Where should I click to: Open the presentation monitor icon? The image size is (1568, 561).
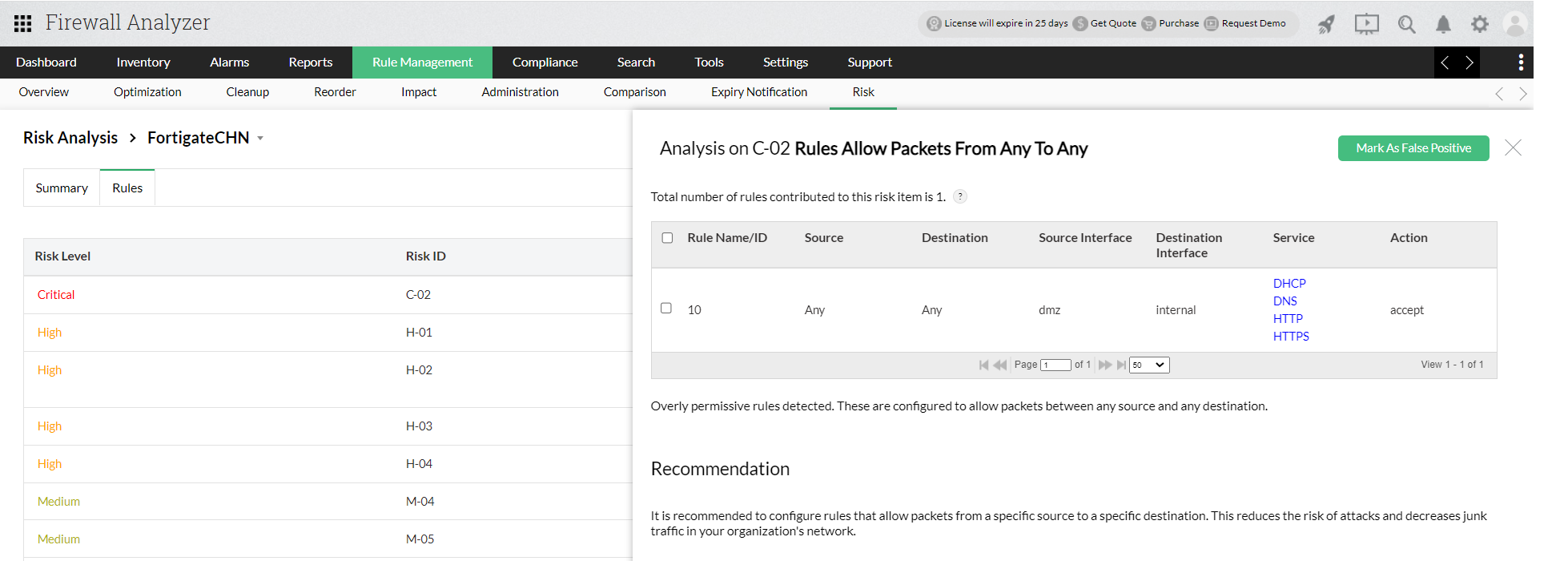pos(1366,24)
